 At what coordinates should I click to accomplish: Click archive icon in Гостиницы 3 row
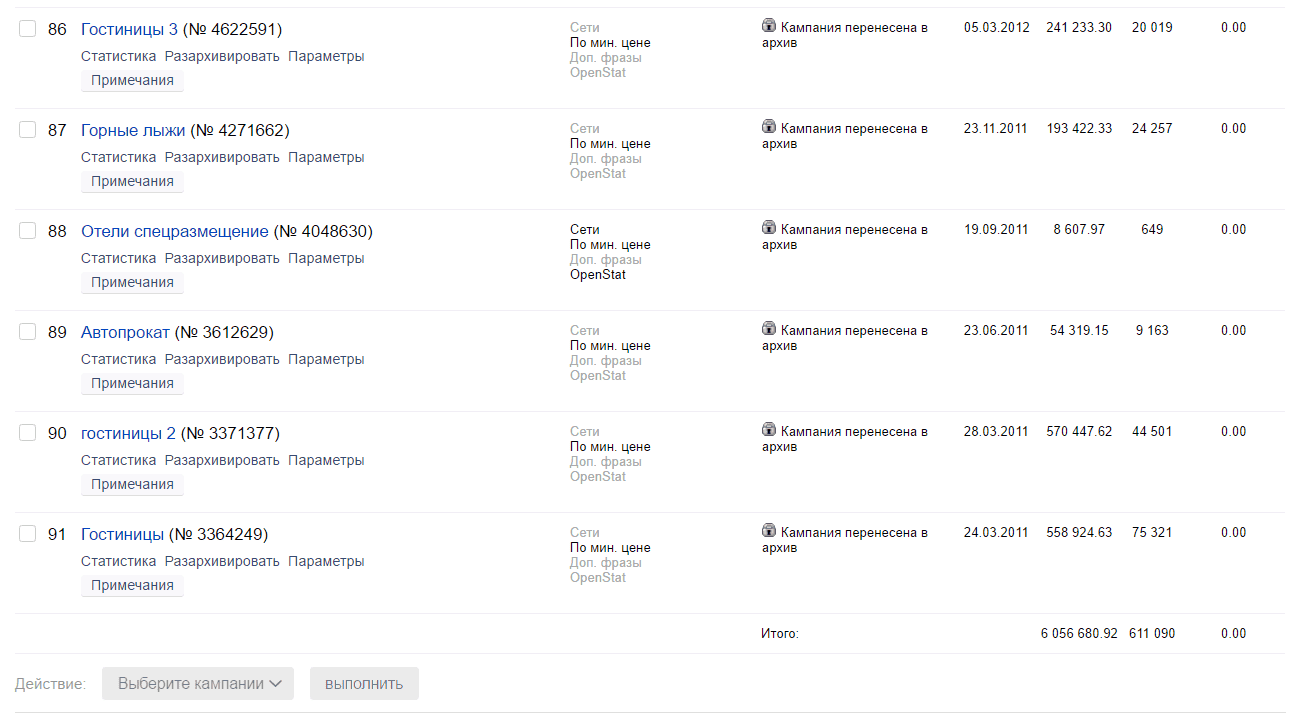(x=769, y=27)
